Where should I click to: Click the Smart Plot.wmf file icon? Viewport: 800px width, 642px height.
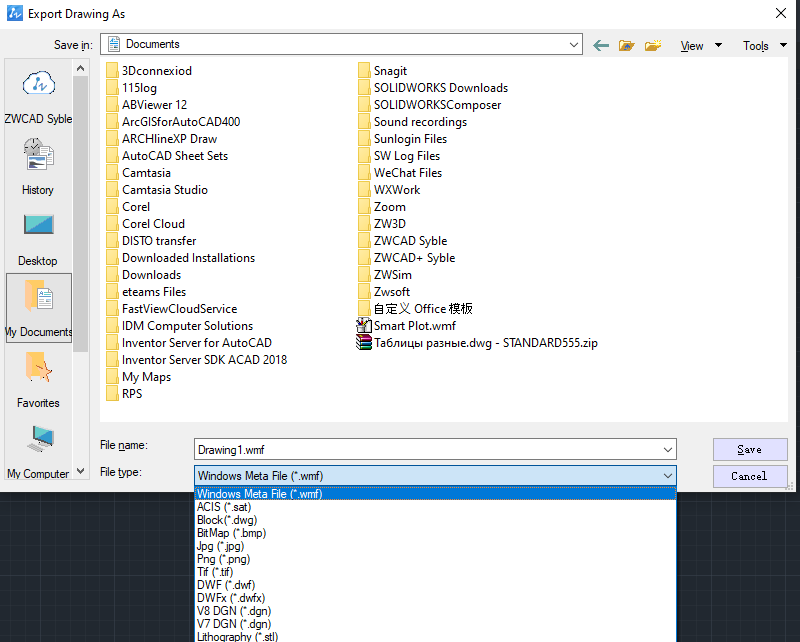coord(363,326)
